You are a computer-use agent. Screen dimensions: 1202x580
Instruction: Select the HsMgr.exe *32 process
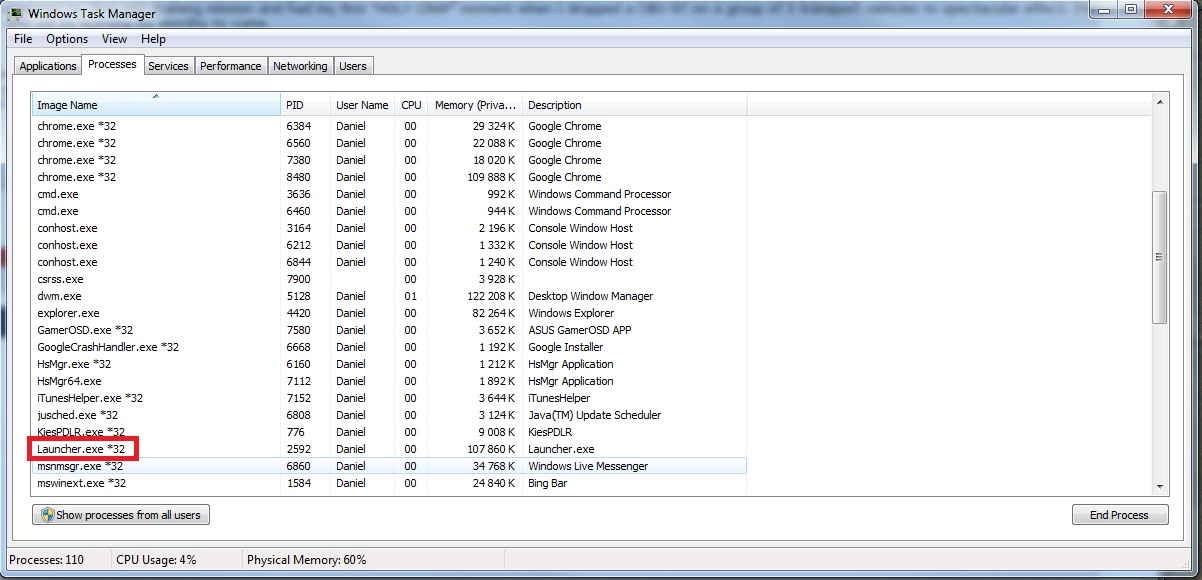389,364
